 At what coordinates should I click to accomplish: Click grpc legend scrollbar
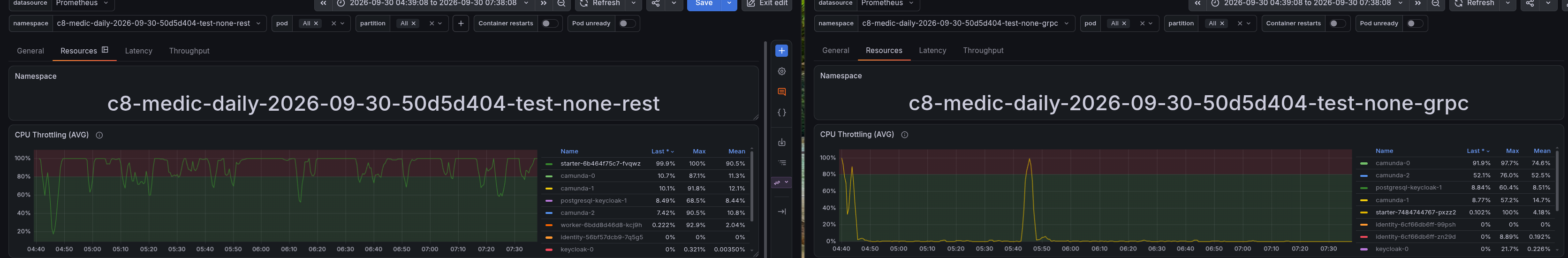point(1557,181)
